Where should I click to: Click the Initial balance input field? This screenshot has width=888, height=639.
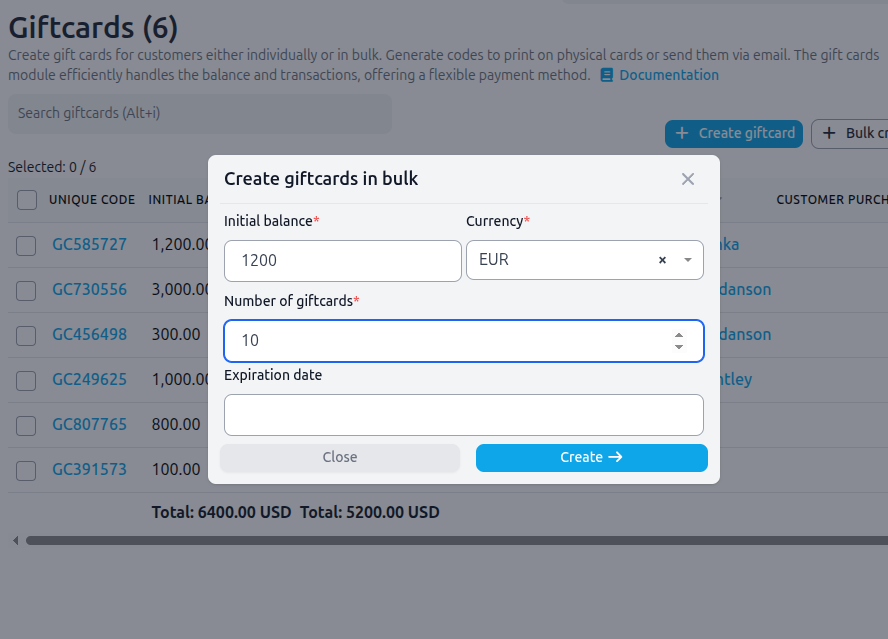point(342,261)
